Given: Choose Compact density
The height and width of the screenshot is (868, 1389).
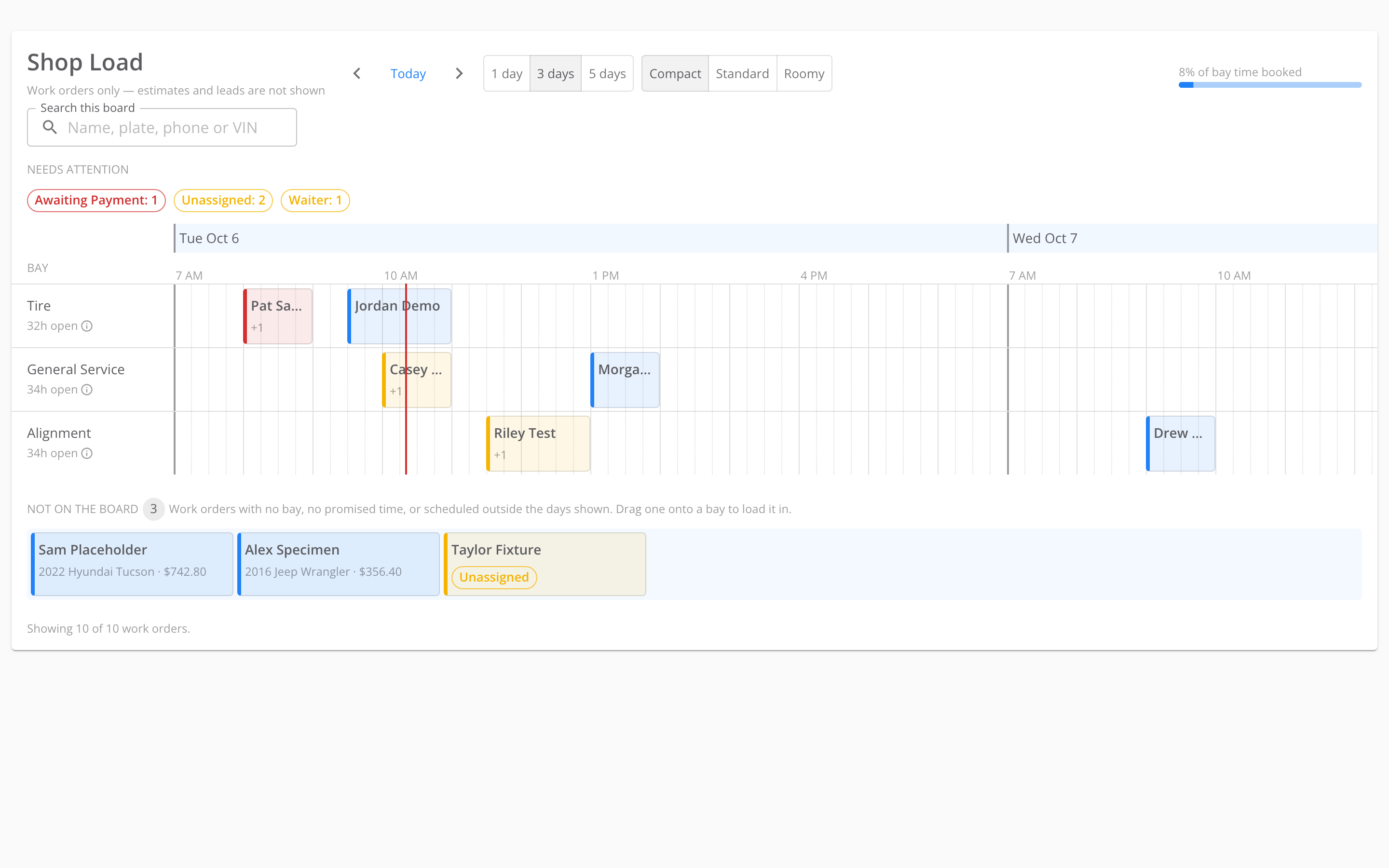Looking at the screenshot, I should pos(675,73).
